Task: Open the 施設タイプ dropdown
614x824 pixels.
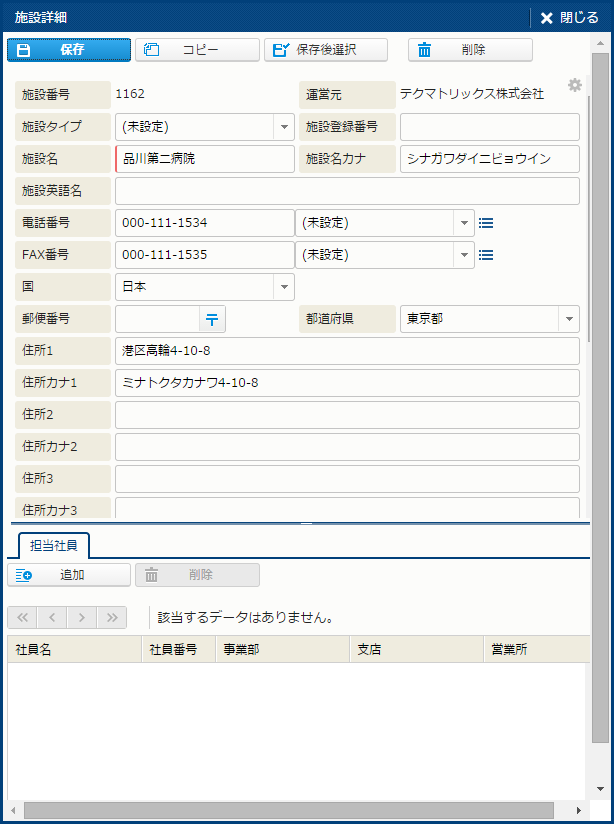Action: [x=284, y=127]
